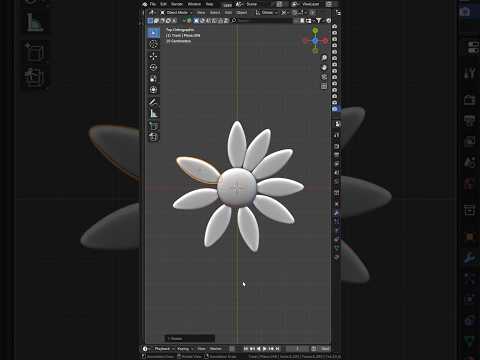Image resolution: width=480 pixels, height=360 pixels.
Task: Select the Add Cube tool
Action: (x=153, y=126)
